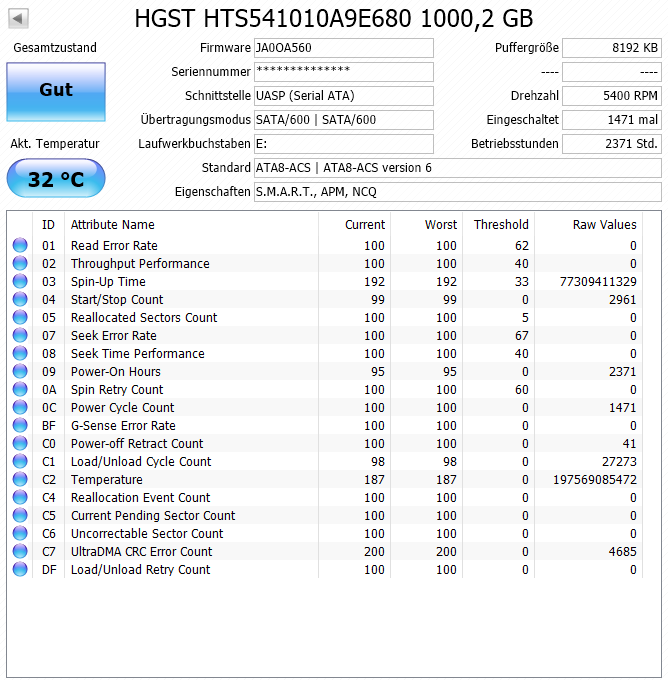Click raw value 2961

point(622,299)
